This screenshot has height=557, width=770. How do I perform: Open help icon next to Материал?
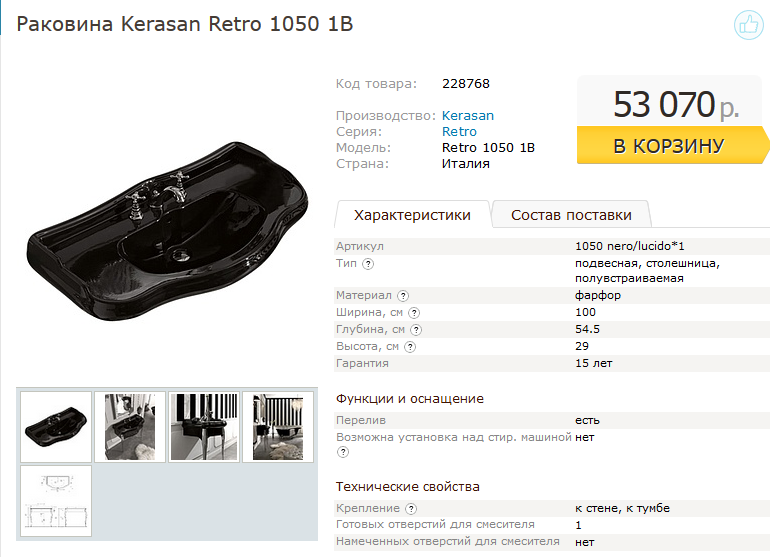pos(403,296)
